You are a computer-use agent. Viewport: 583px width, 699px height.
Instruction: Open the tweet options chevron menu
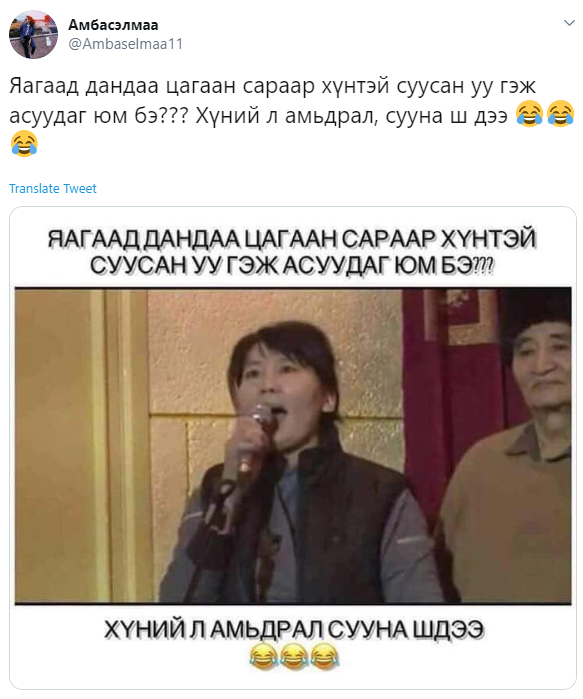[x=569, y=22]
